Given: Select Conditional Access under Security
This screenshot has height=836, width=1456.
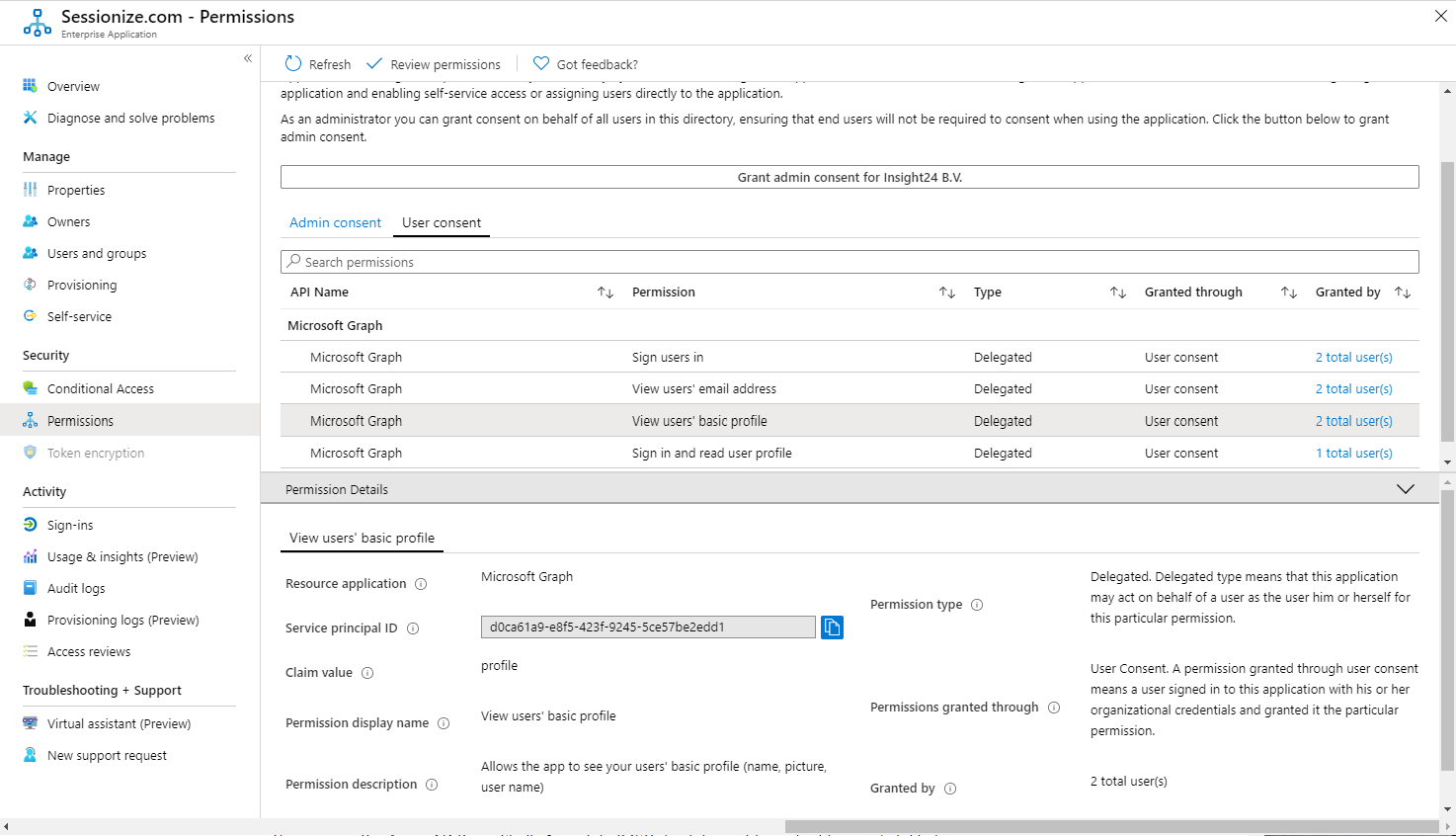Looking at the screenshot, I should click(101, 388).
